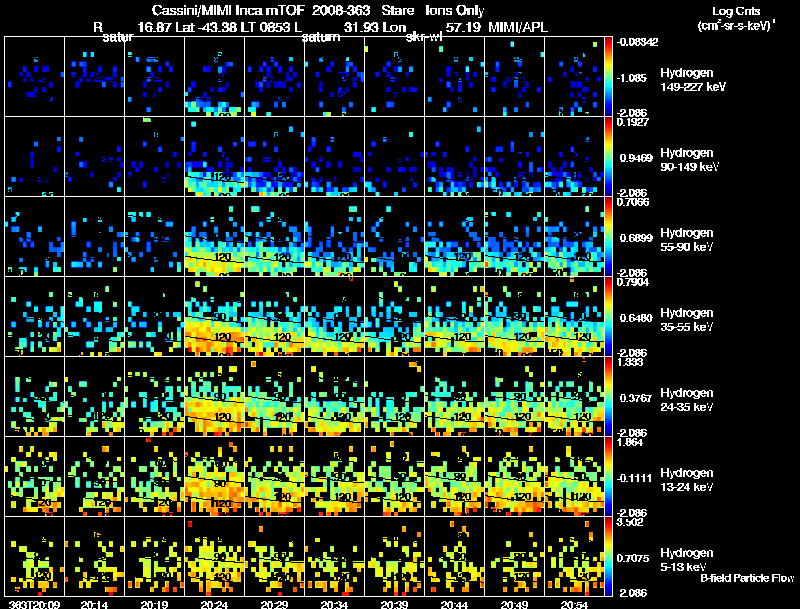Click the 20:34 time label

pos(334,605)
